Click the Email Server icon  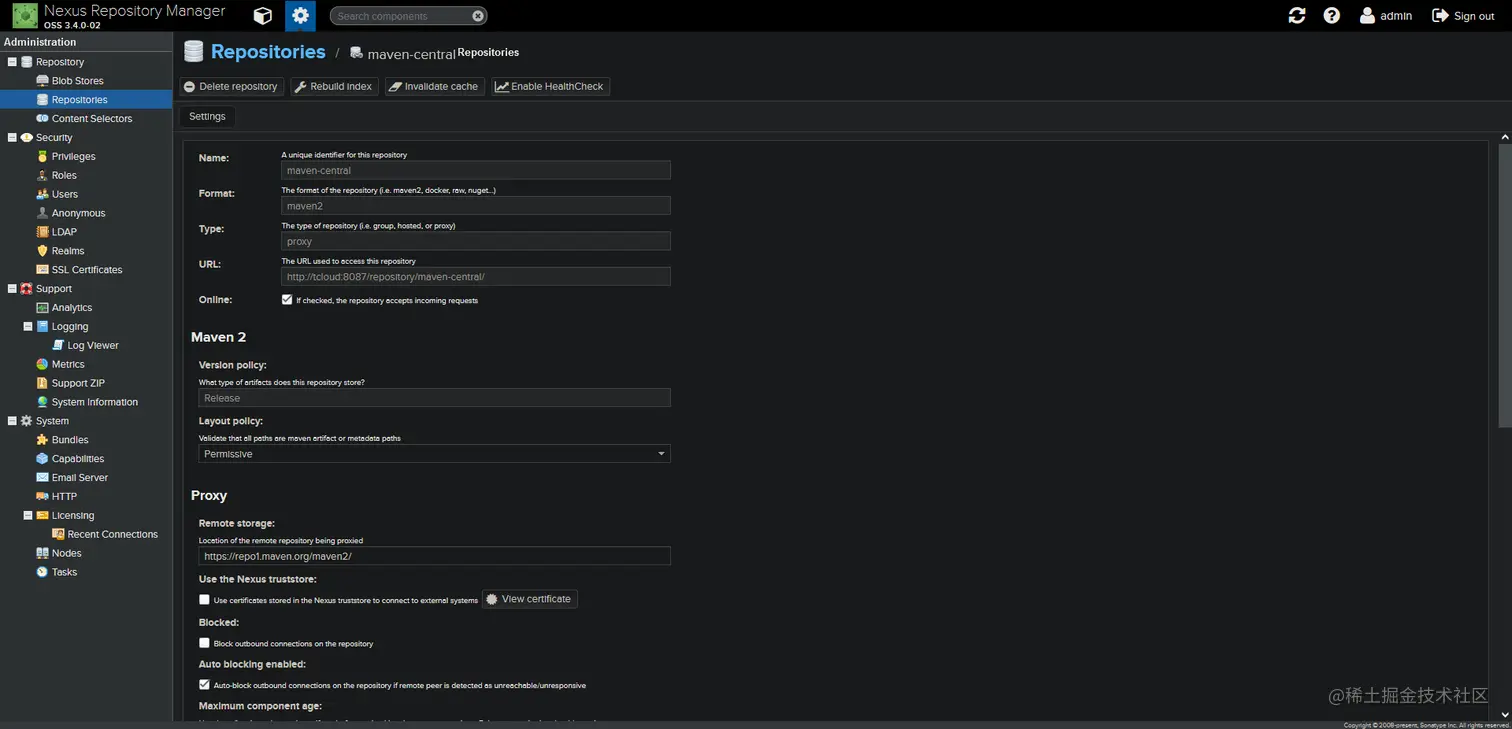42,478
